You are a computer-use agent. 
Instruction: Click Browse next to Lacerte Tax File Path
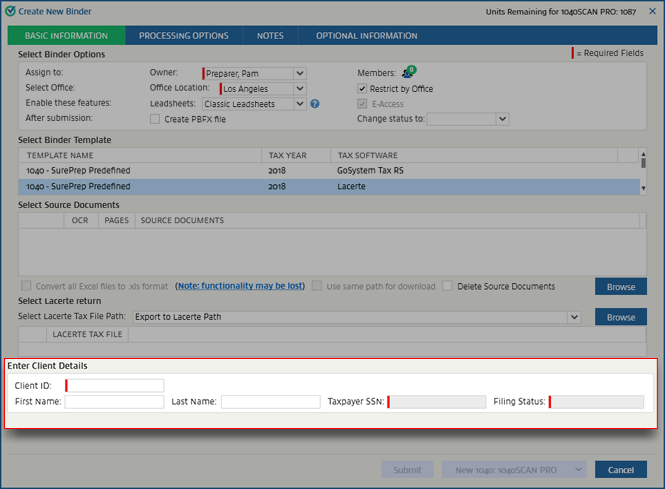click(621, 317)
